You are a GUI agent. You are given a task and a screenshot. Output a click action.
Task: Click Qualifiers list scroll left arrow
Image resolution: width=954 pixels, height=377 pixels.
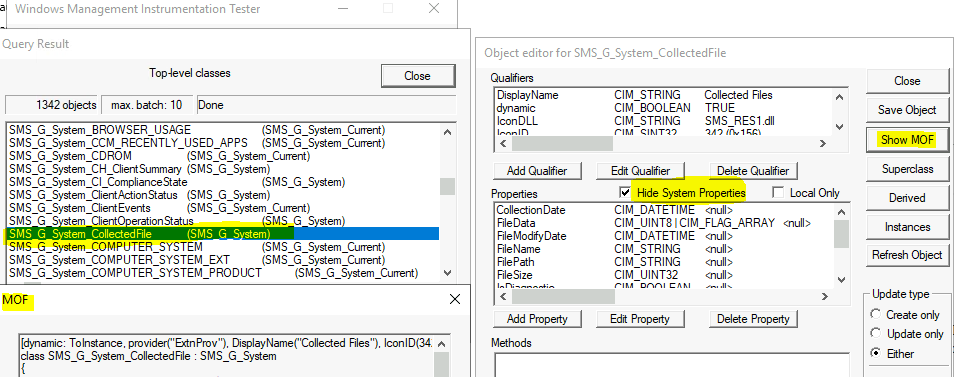[503, 144]
